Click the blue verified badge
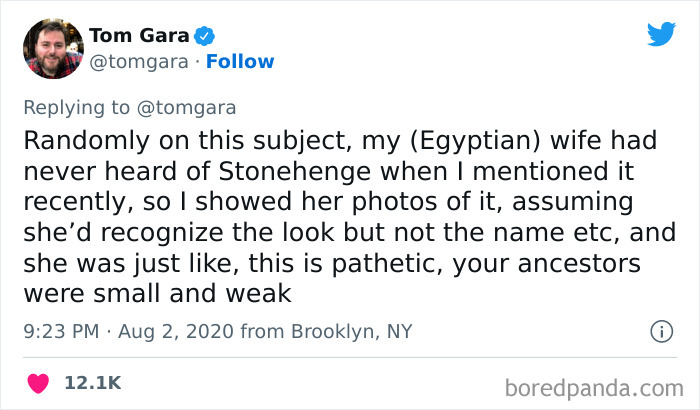The height and width of the screenshot is (410, 700). point(204,36)
